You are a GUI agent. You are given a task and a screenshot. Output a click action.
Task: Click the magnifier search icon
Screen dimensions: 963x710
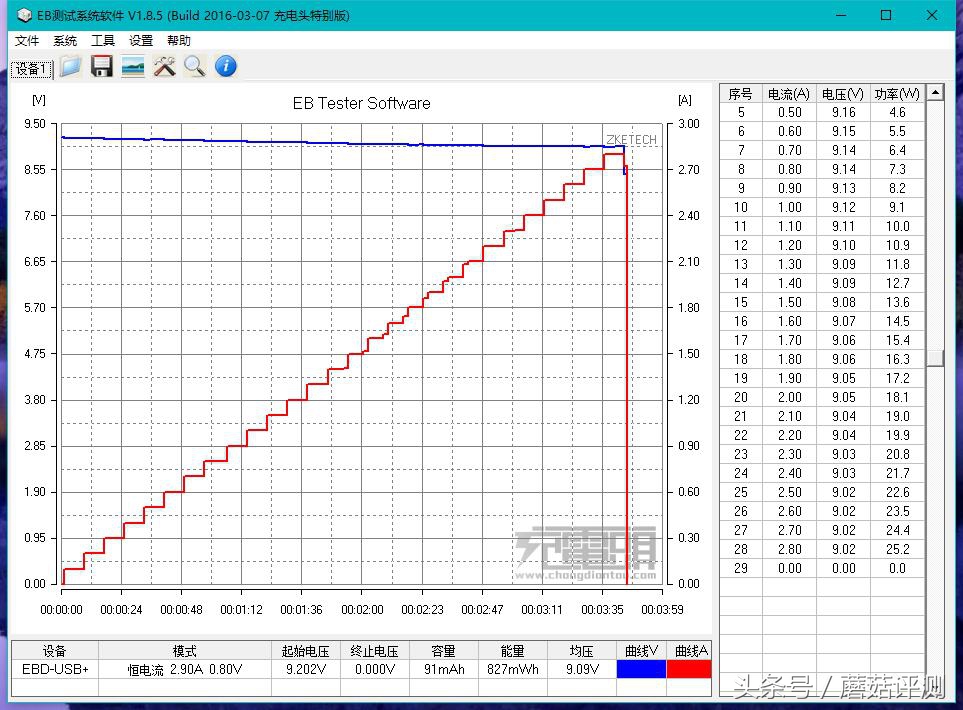point(195,66)
